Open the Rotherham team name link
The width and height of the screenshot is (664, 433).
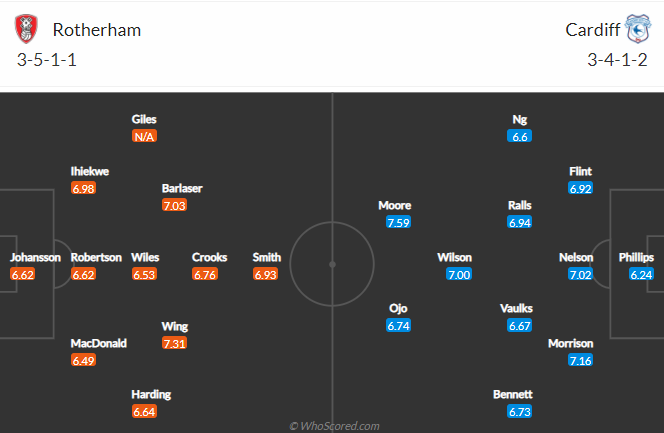pos(97,30)
